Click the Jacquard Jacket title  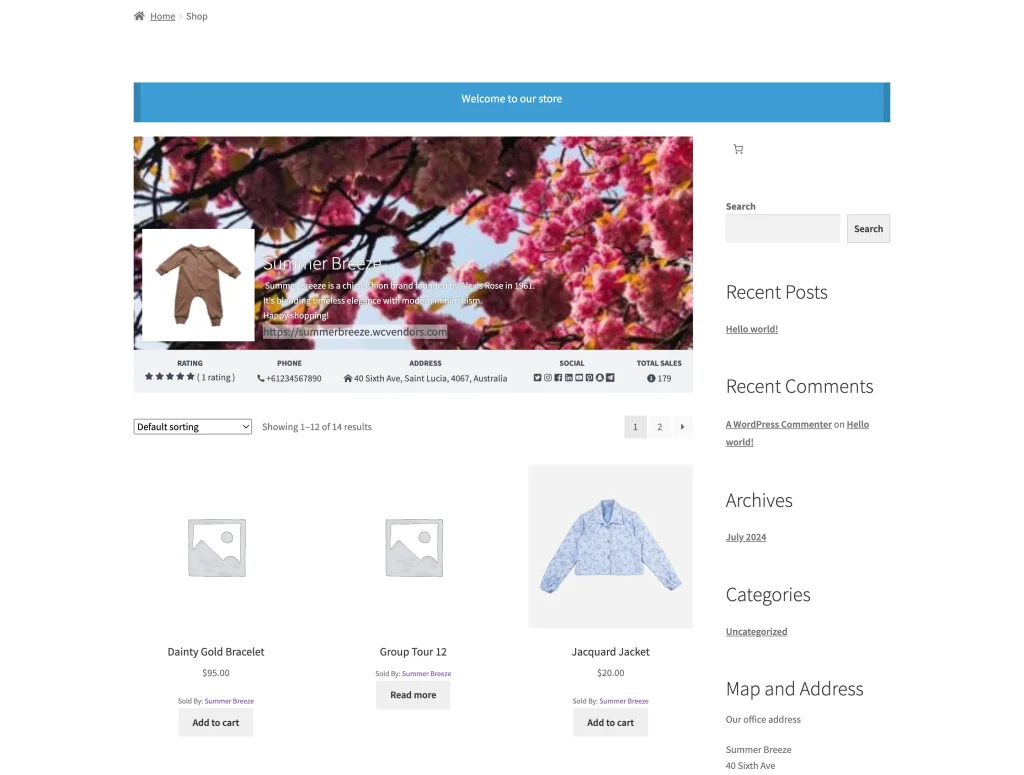pos(611,652)
